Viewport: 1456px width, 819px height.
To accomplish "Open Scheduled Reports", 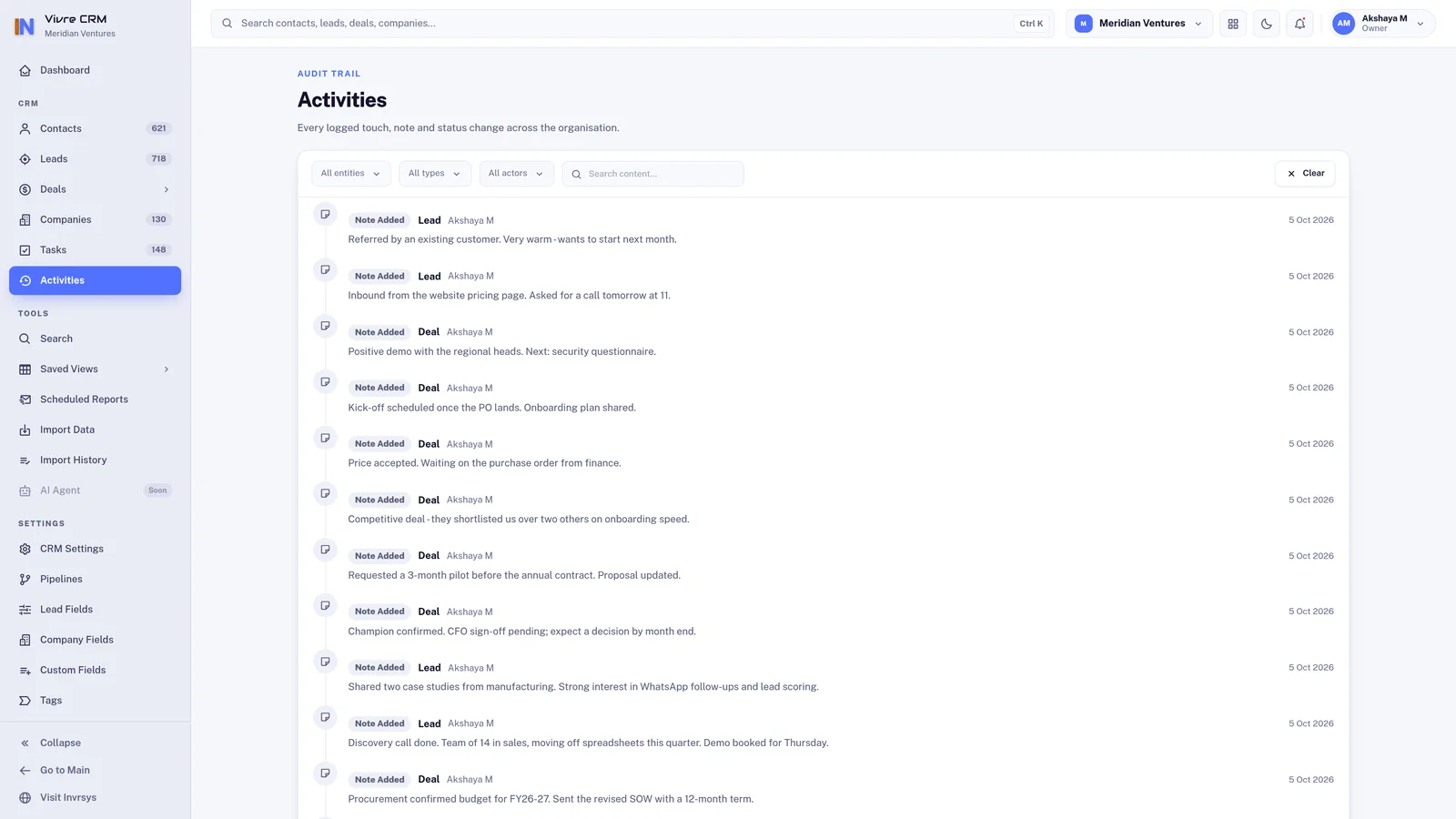I will tap(95, 399).
